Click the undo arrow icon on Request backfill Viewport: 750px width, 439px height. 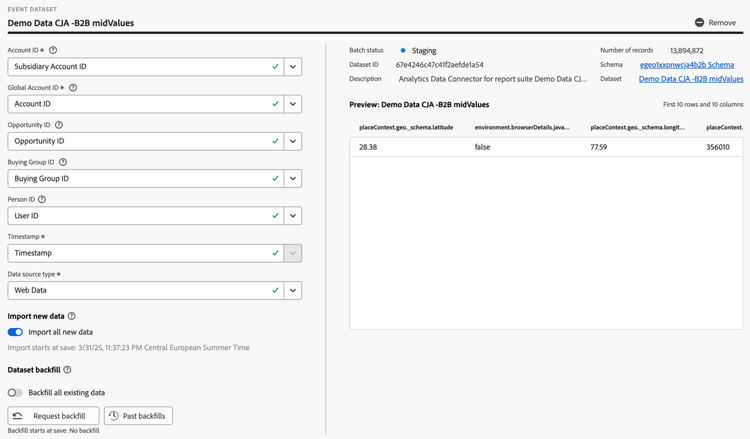pos(18,416)
